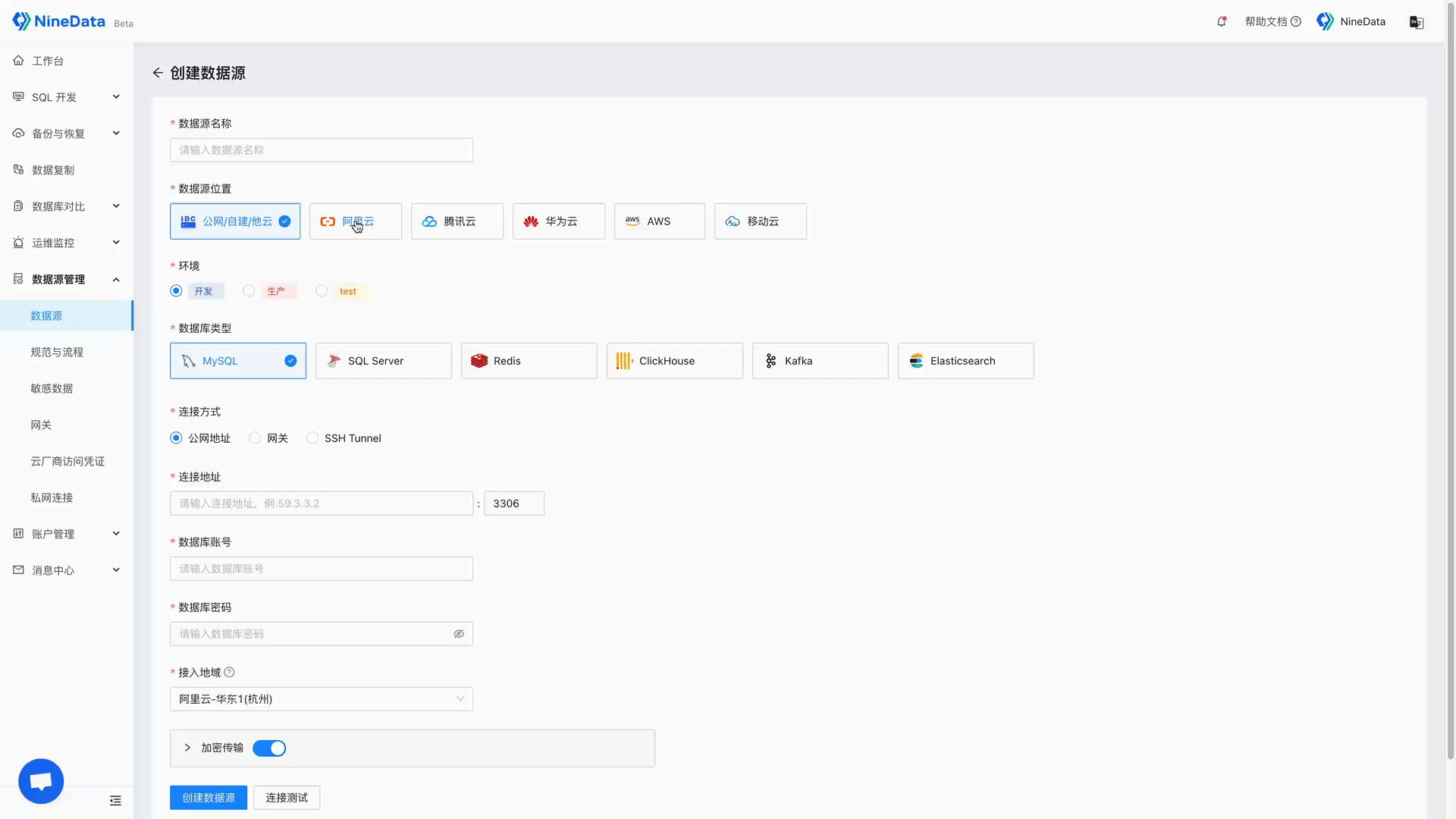Open 接入地域 region dropdown
This screenshot has width=1456, height=819.
pos(322,699)
